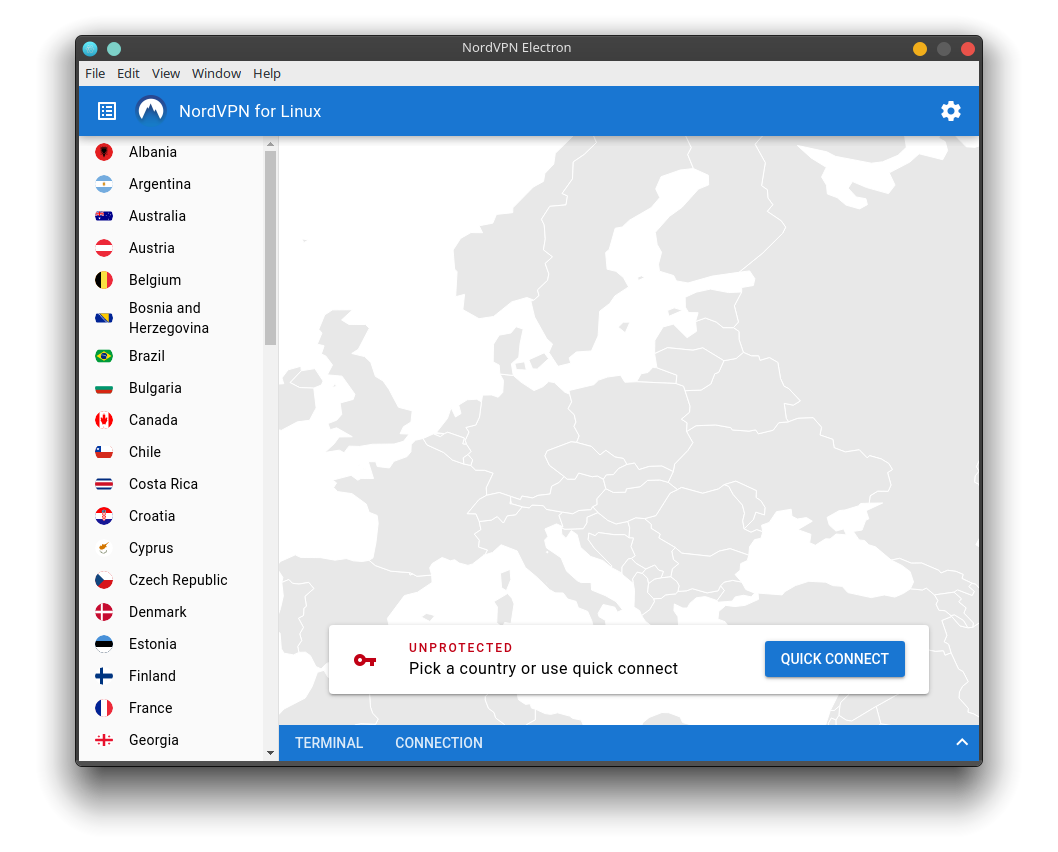The image size is (1058, 852).
Task: Click the Argentina flag icon
Action: click(x=104, y=184)
